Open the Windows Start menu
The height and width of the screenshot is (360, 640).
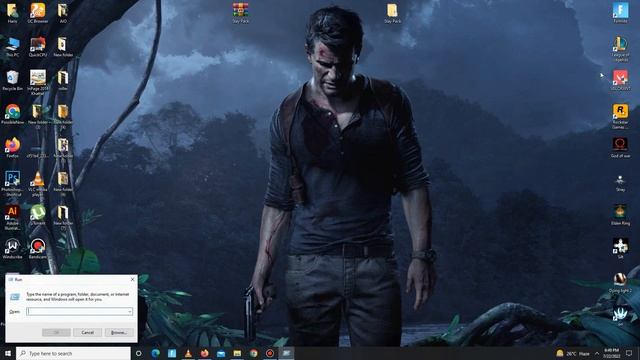8,353
